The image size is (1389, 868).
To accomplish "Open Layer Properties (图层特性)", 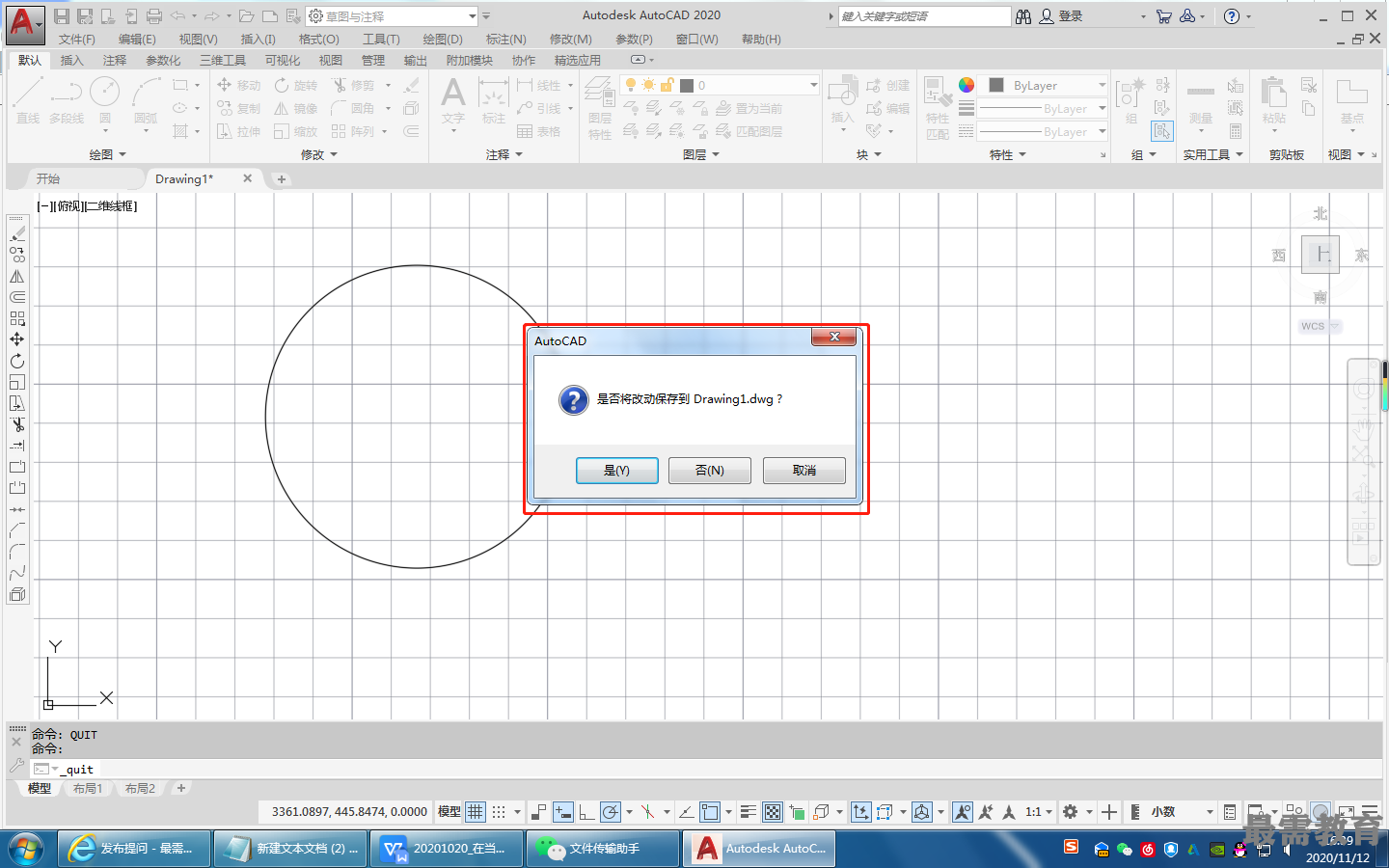I will 600,108.
